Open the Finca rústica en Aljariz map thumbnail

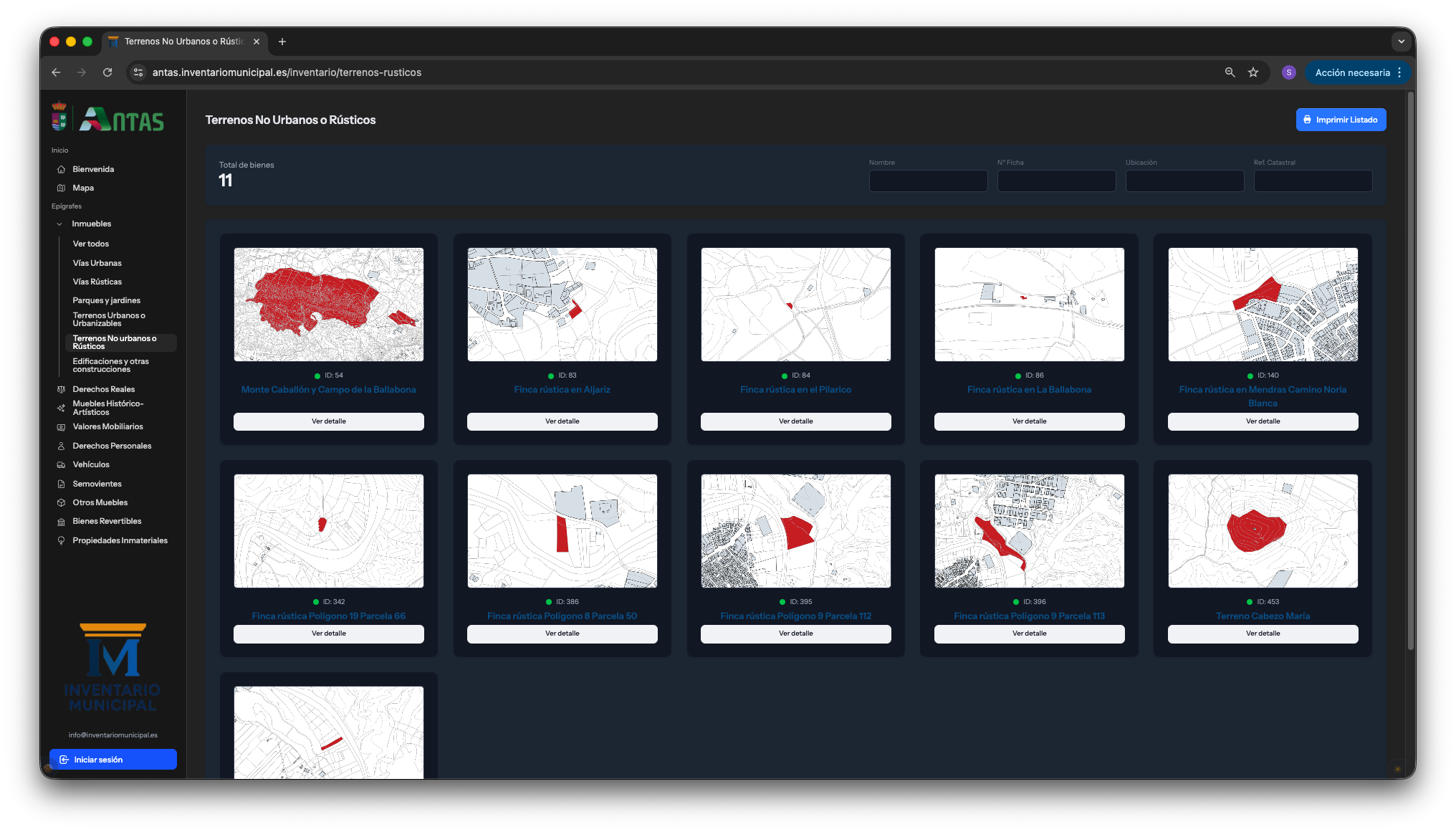point(562,304)
